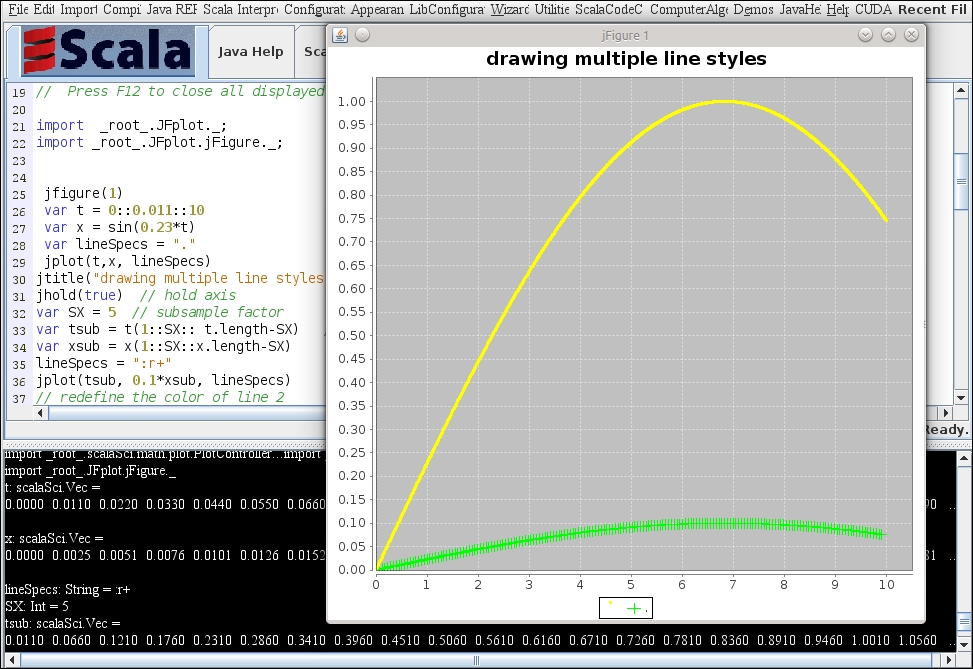Place cursor on code line jhold(true)
The width and height of the screenshot is (973, 669).
point(78,295)
